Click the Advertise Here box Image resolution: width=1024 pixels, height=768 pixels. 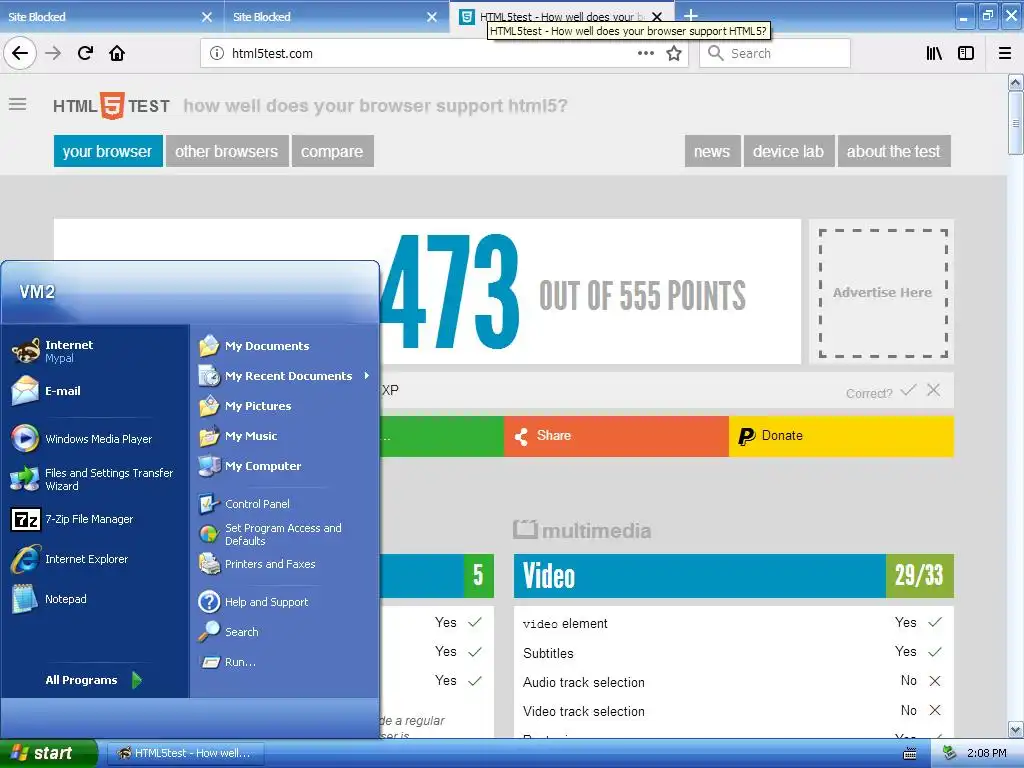(x=883, y=293)
